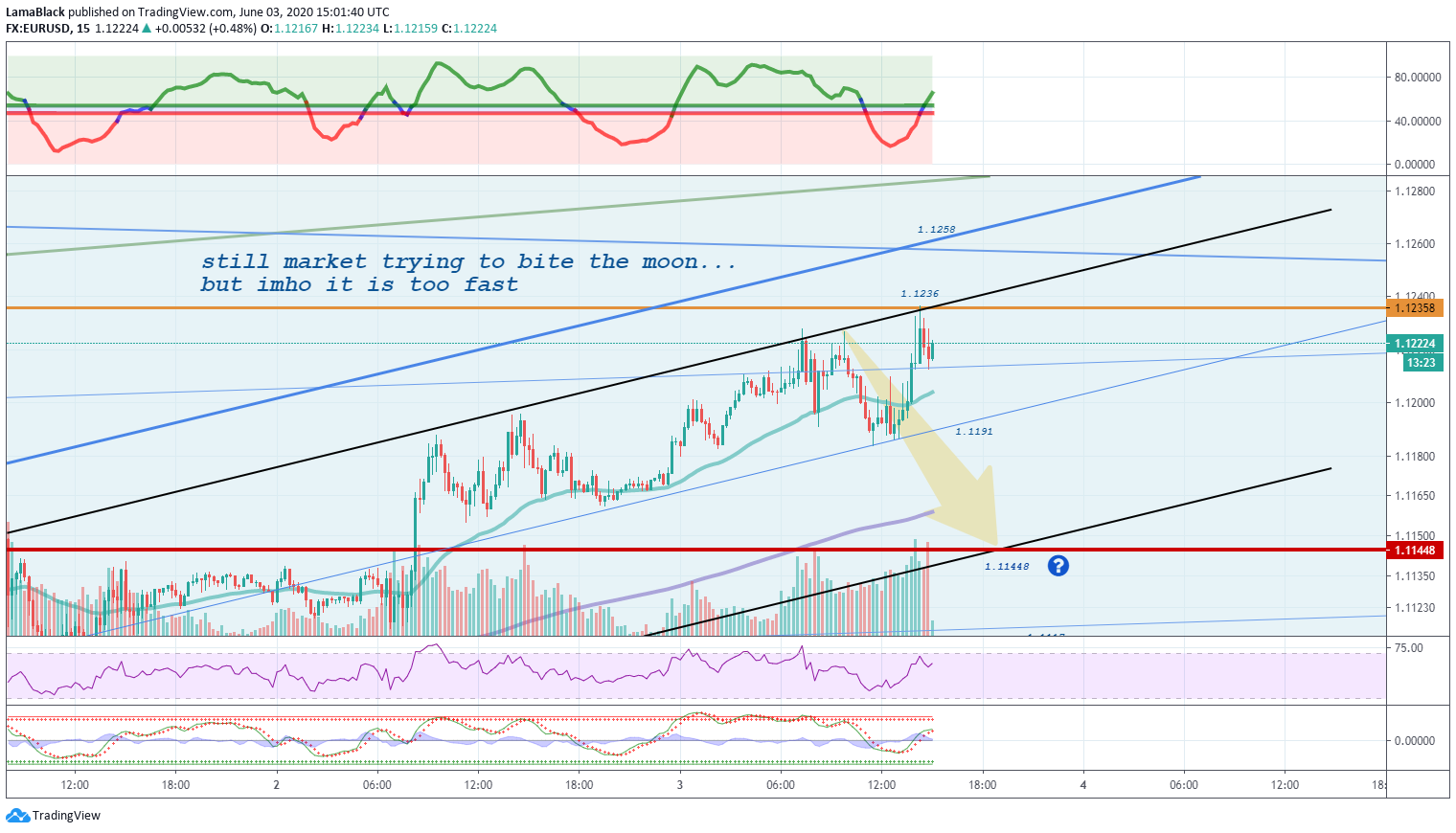1456x833 pixels.
Task: Click the day 4 date label on time axis
Action: [1083, 785]
